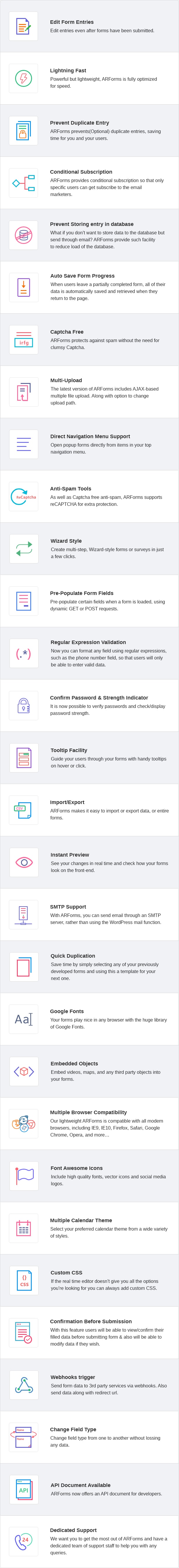Image resolution: width=179 pixels, height=1568 pixels.
Task: Click the Instant Preview eye icon
Action: pos(23,862)
